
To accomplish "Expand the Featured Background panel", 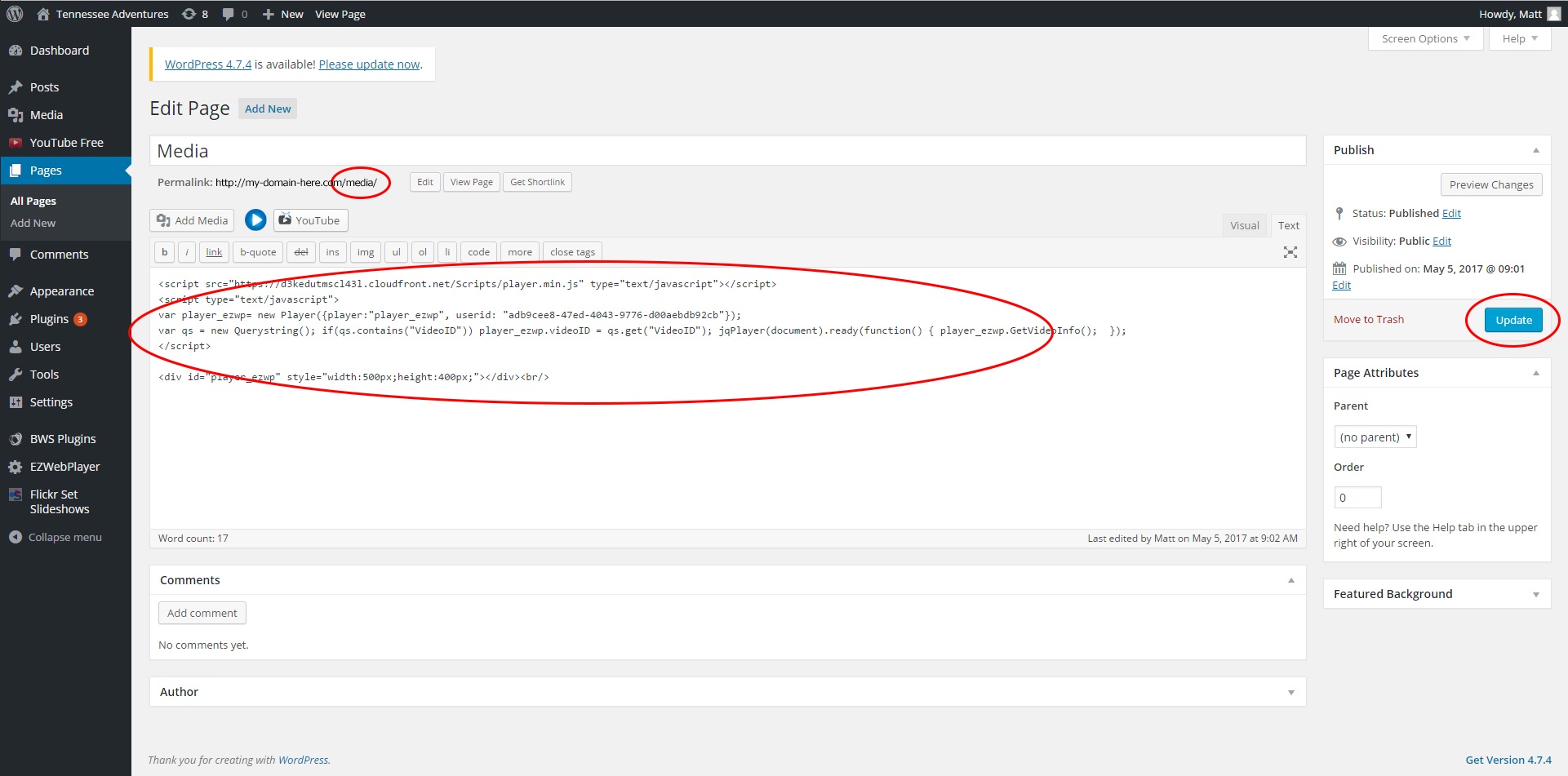I will coord(1535,594).
